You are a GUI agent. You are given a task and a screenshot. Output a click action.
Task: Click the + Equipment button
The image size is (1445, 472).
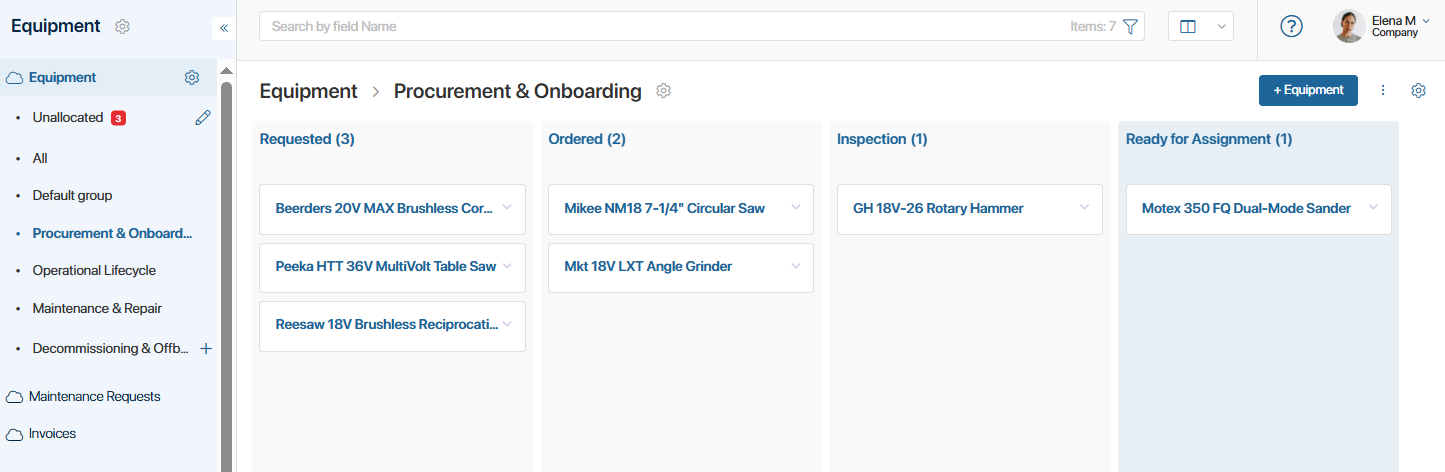tap(1308, 90)
